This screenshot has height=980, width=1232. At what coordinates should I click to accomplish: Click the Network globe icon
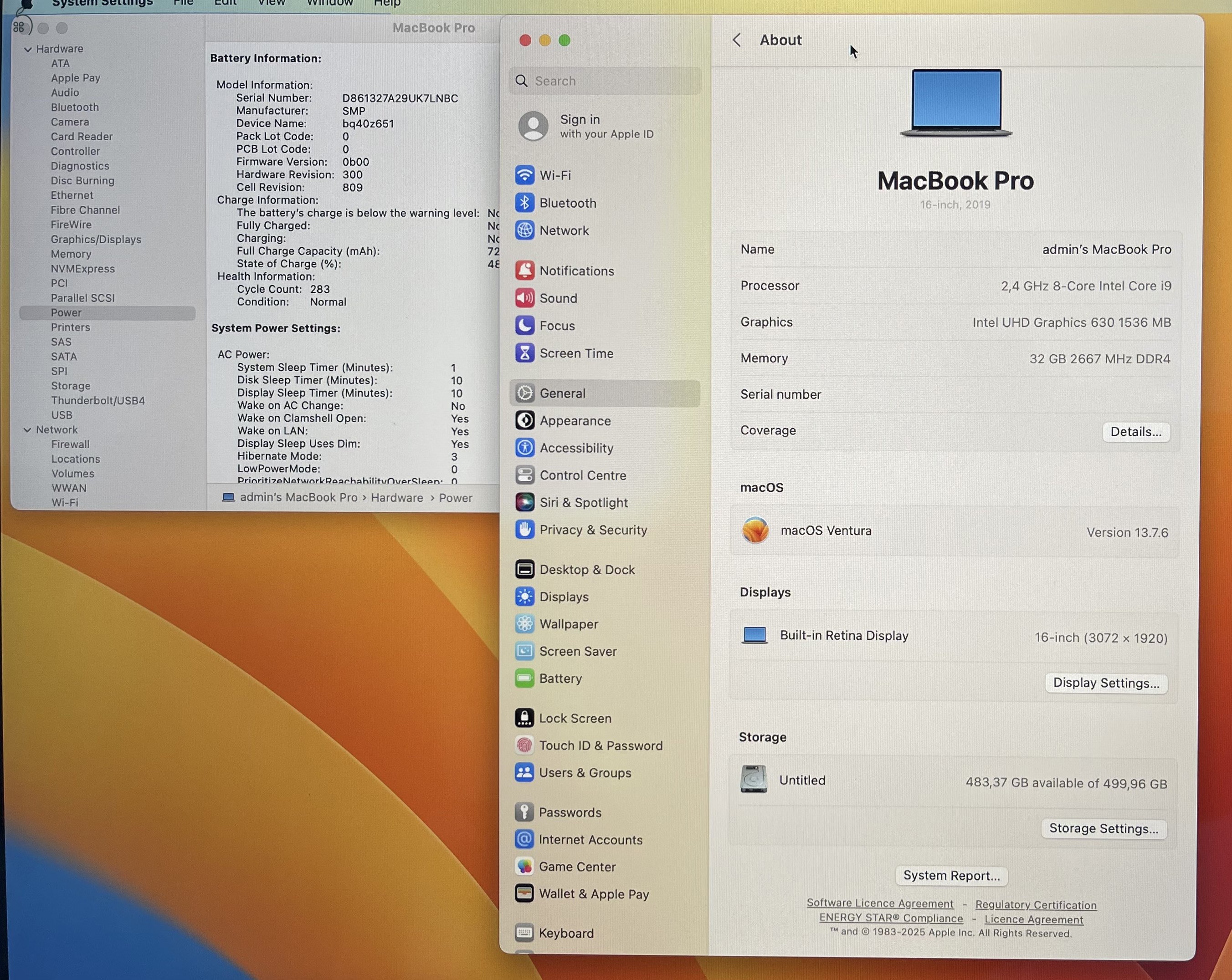(524, 230)
